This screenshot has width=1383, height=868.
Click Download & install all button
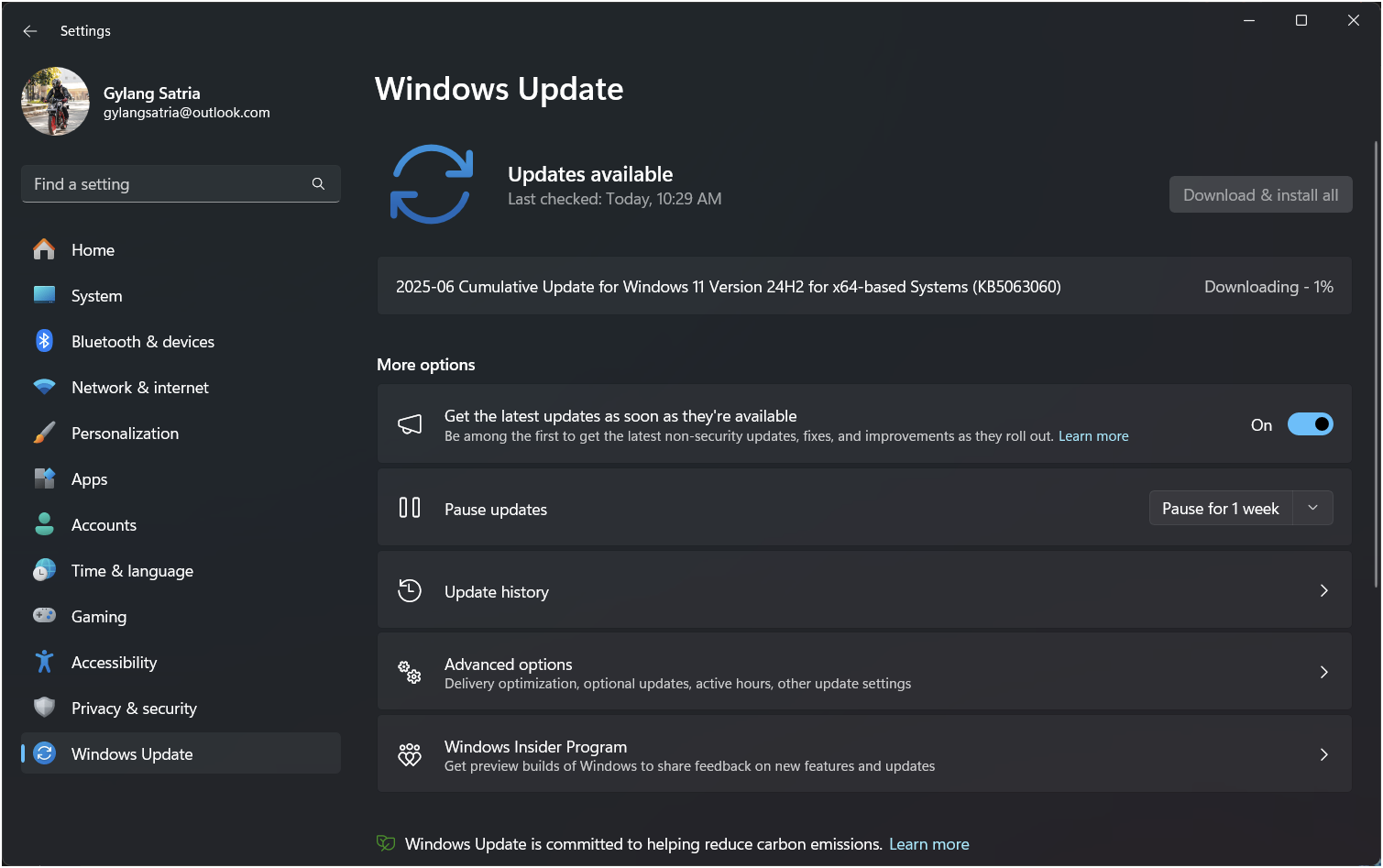click(1260, 194)
